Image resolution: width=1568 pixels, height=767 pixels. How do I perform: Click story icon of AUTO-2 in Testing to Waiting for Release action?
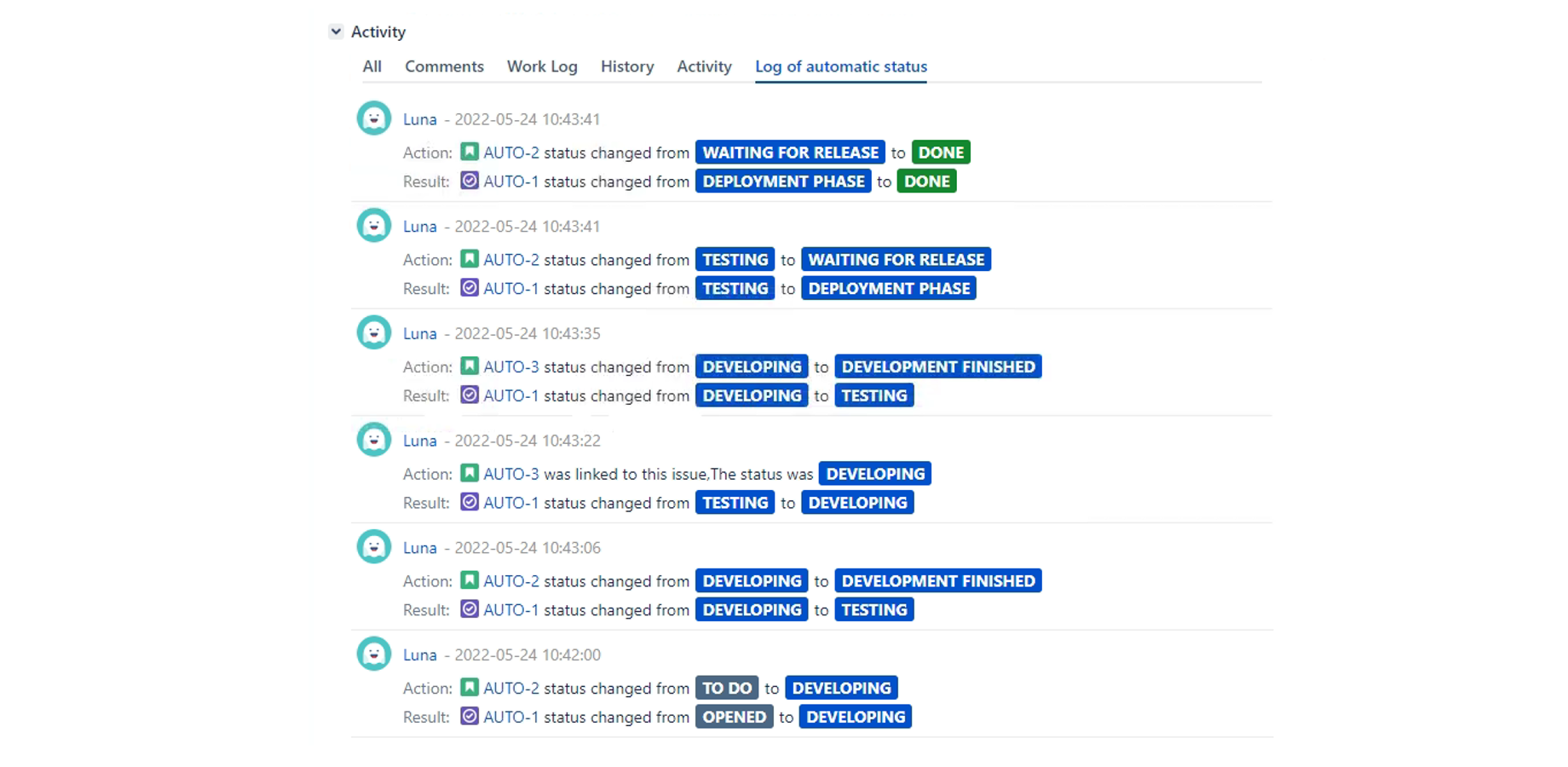click(x=470, y=259)
